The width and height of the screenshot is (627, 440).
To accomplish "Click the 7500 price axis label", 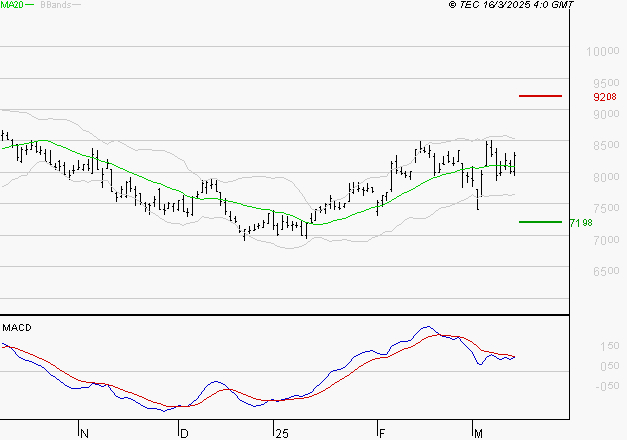I will coord(606,208).
